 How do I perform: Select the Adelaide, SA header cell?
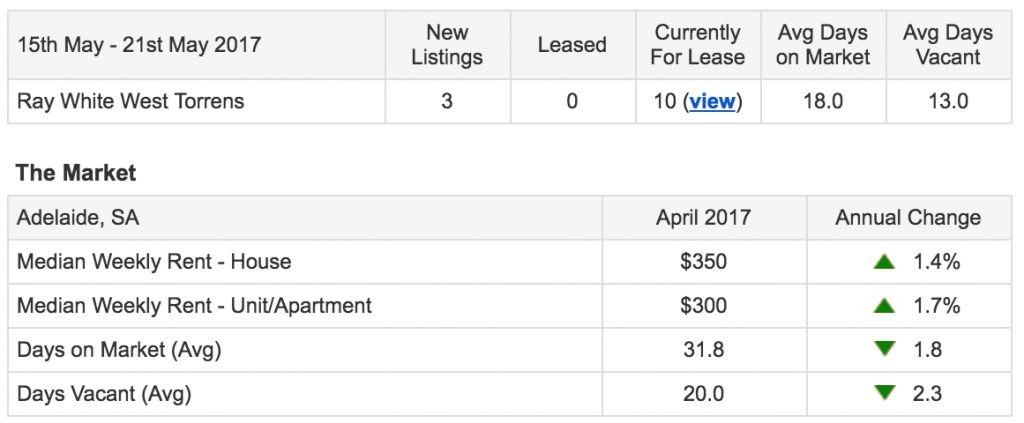coord(305,218)
